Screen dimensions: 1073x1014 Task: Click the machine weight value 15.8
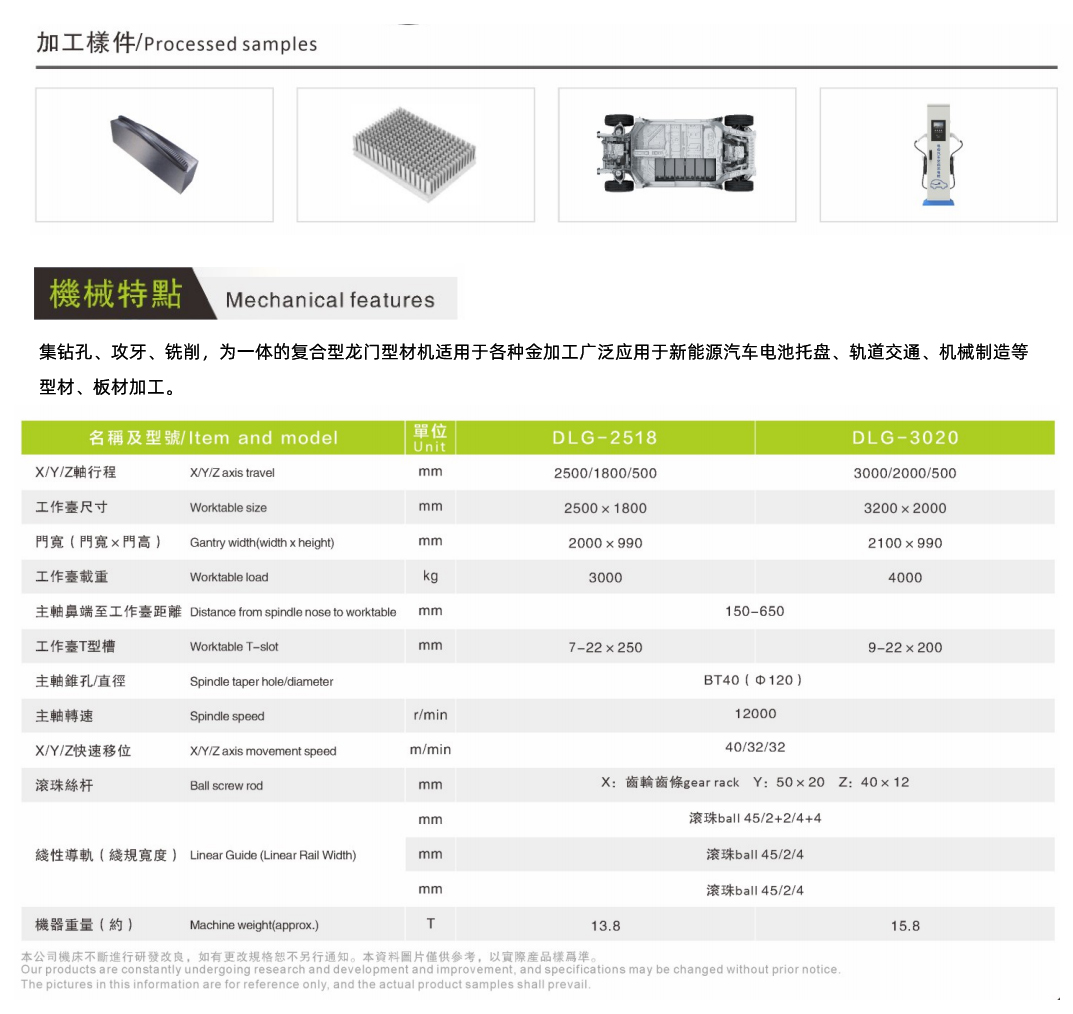905,926
